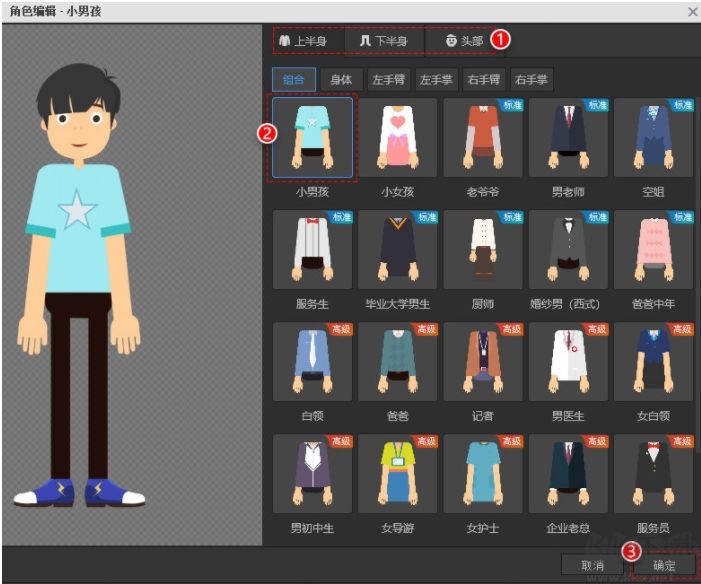Close the 角色编辑 dialog
Viewport: 701px width, 584px height.
coord(692,11)
